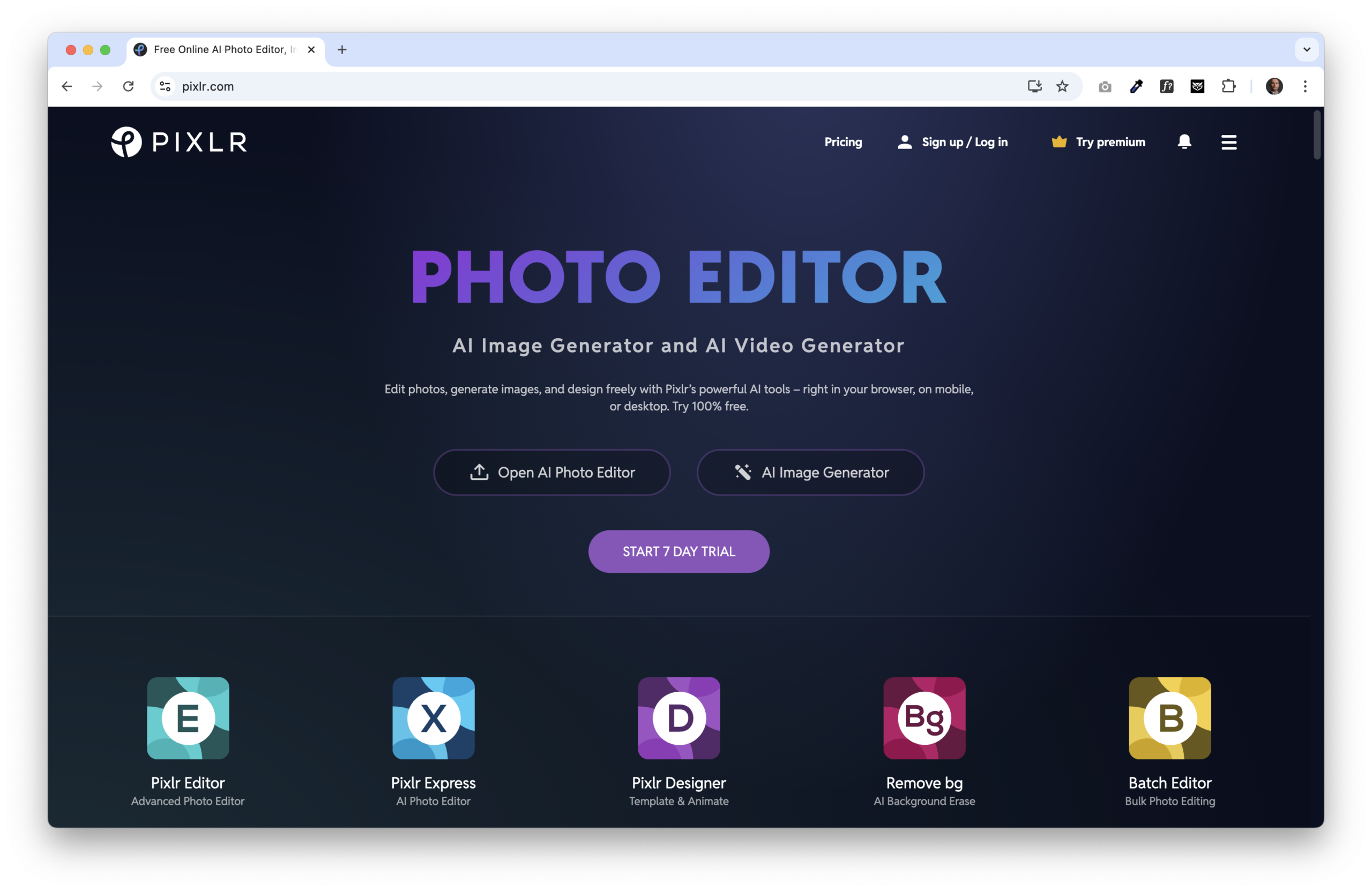This screenshot has width=1372, height=891.
Task: Open the Pixlr Express X icon
Action: (x=434, y=717)
